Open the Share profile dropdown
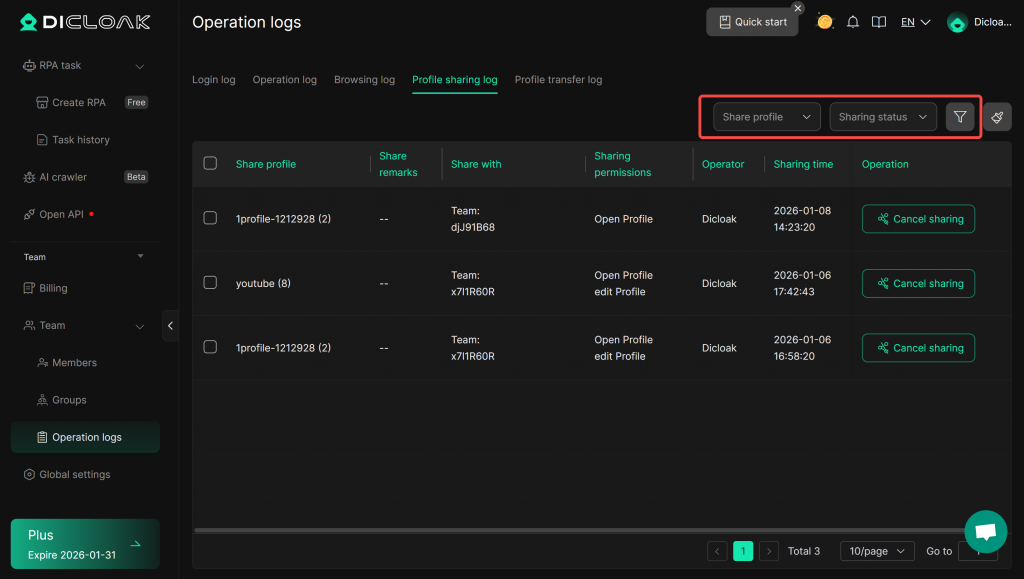The width and height of the screenshot is (1024, 579). pyautogui.click(x=766, y=117)
